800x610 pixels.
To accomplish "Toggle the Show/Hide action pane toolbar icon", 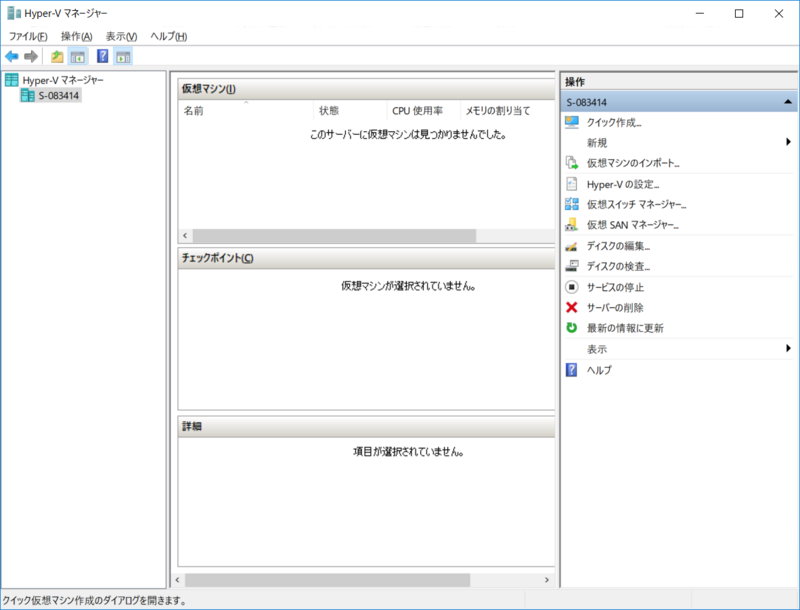I will tap(123, 57).
